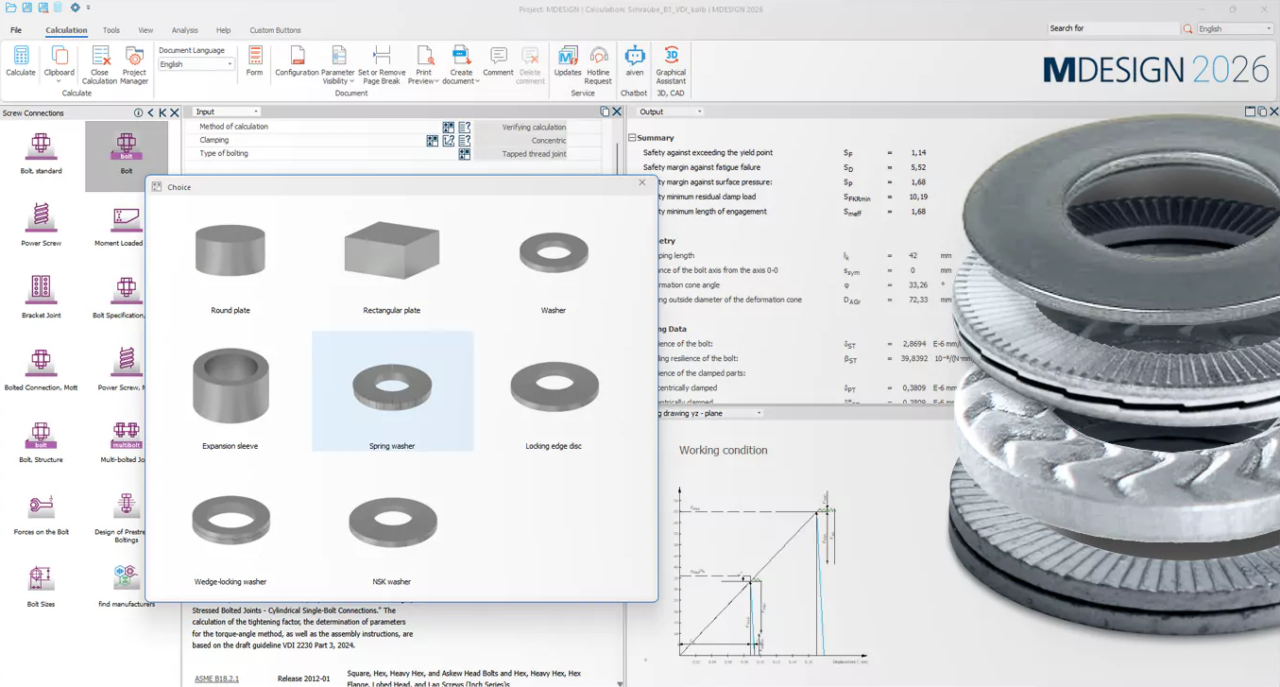Click the save icon in quick access bar
The height and width of the screenshot is (687, 1280).
(x=27, y=8)
